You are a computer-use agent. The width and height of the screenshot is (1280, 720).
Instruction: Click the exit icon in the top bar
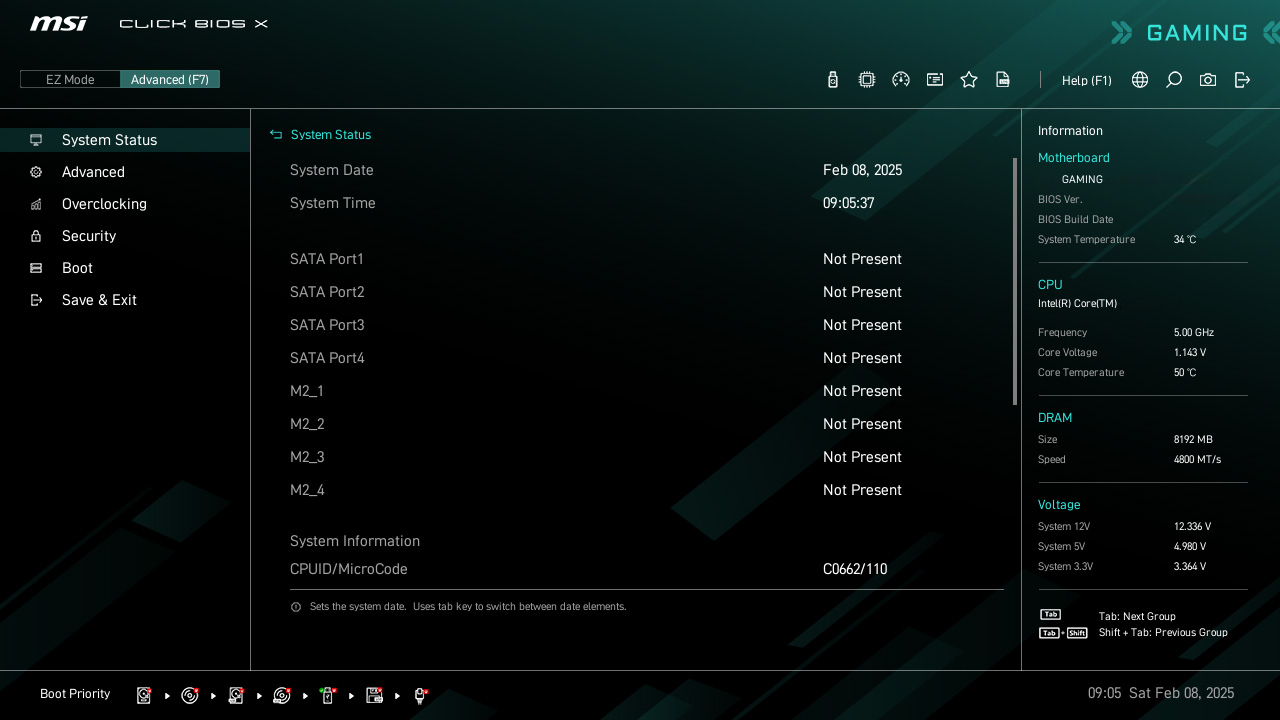tap(1242, 80)
